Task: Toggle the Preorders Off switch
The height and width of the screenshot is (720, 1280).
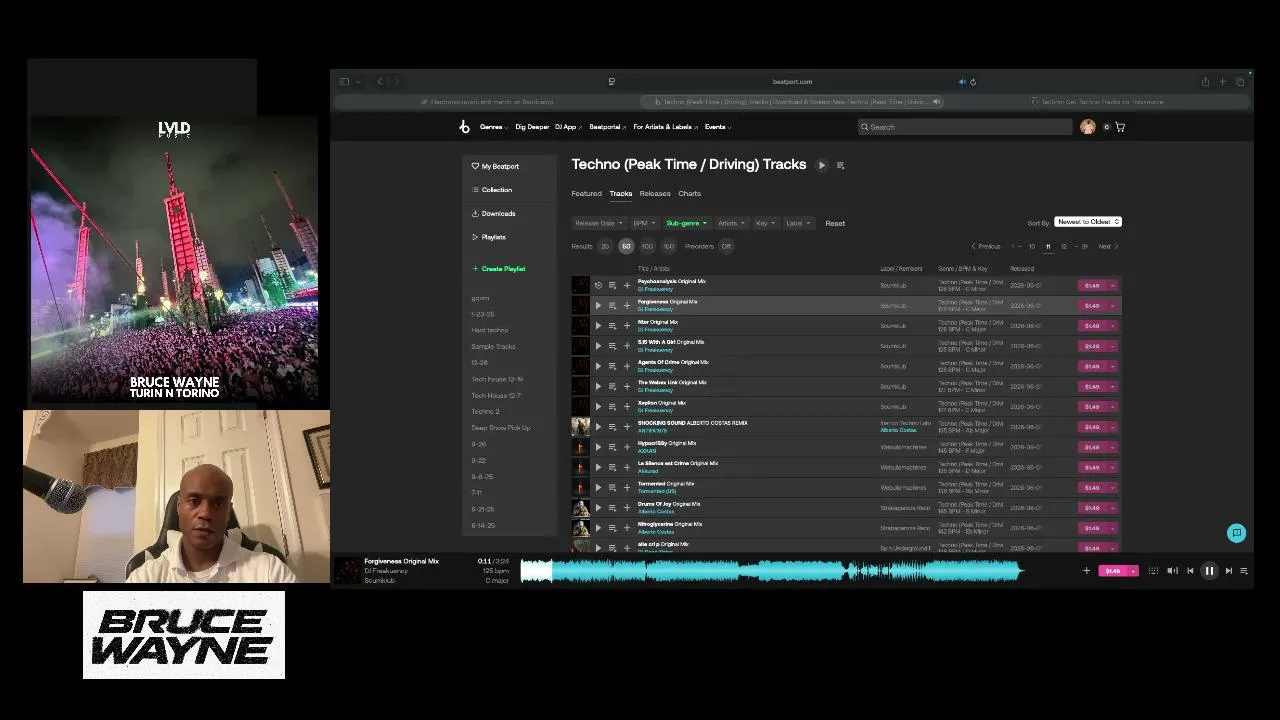Action: tap(726, 246)
